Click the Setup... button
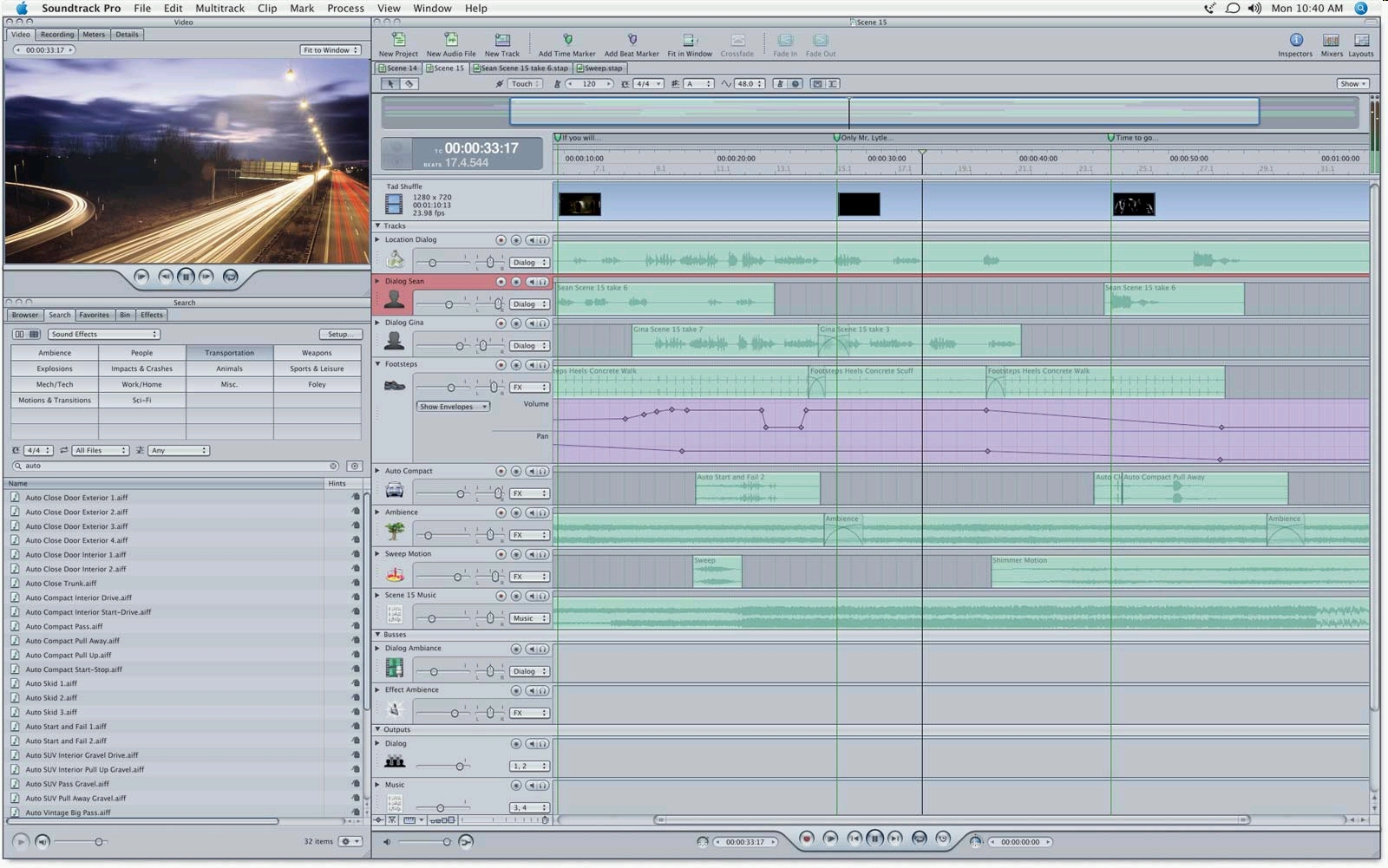The height and width of the screenshot is (868, 1388). (x=340, y=334)
